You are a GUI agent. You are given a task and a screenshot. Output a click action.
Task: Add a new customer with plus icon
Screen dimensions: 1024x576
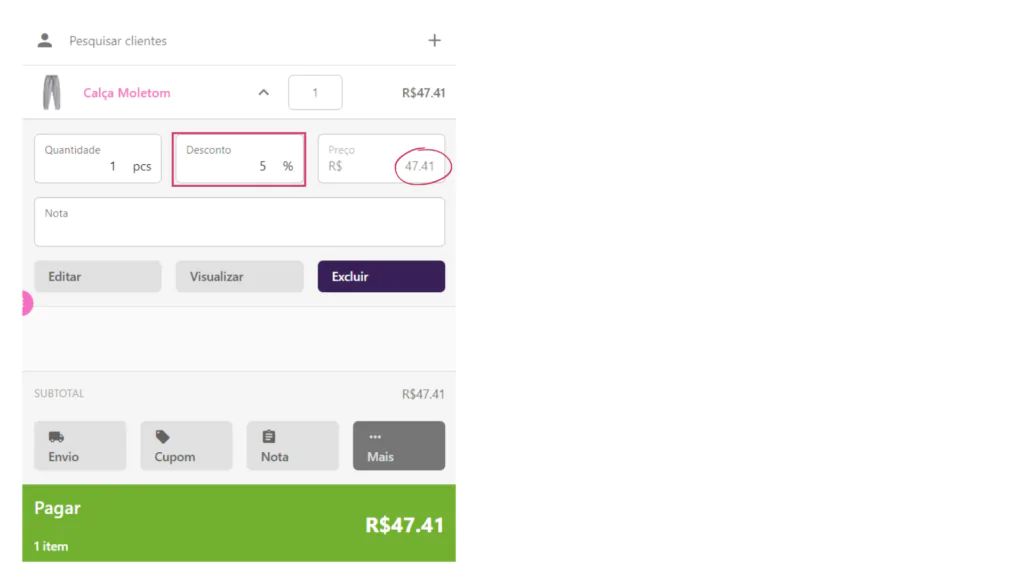[x=434, y=40]
